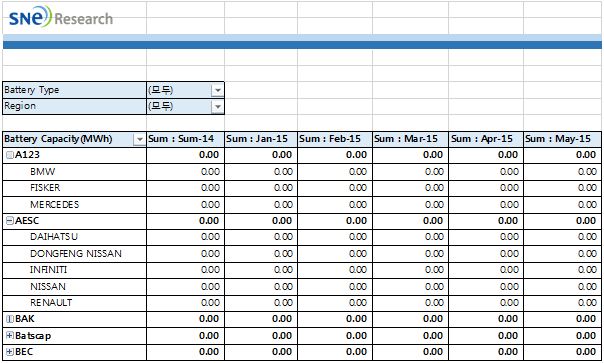Select the DAIHATSU Apr-15 value cell
This screenshot has height=363, width=604.
point(486,237)
